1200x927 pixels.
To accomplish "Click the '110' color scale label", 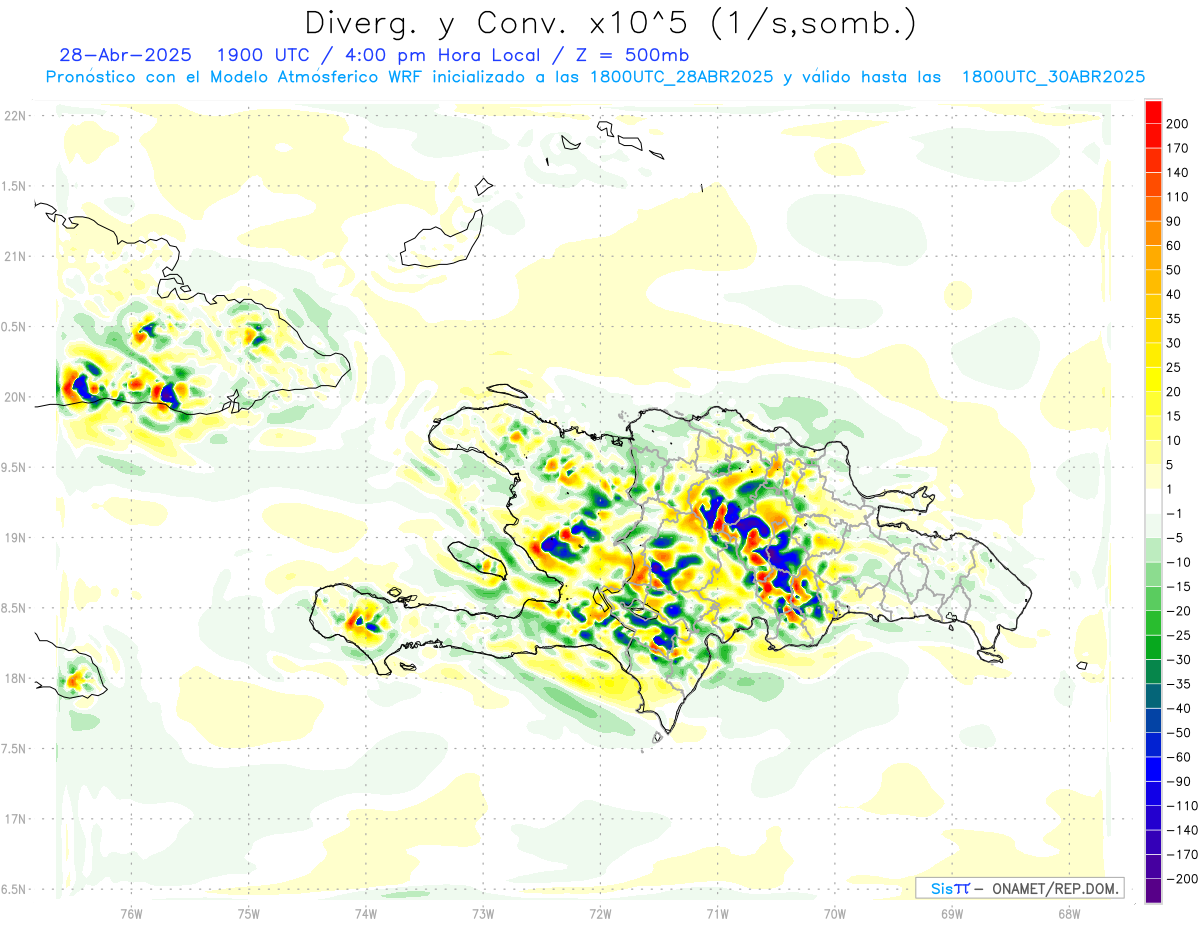I will pos(1178,196).
